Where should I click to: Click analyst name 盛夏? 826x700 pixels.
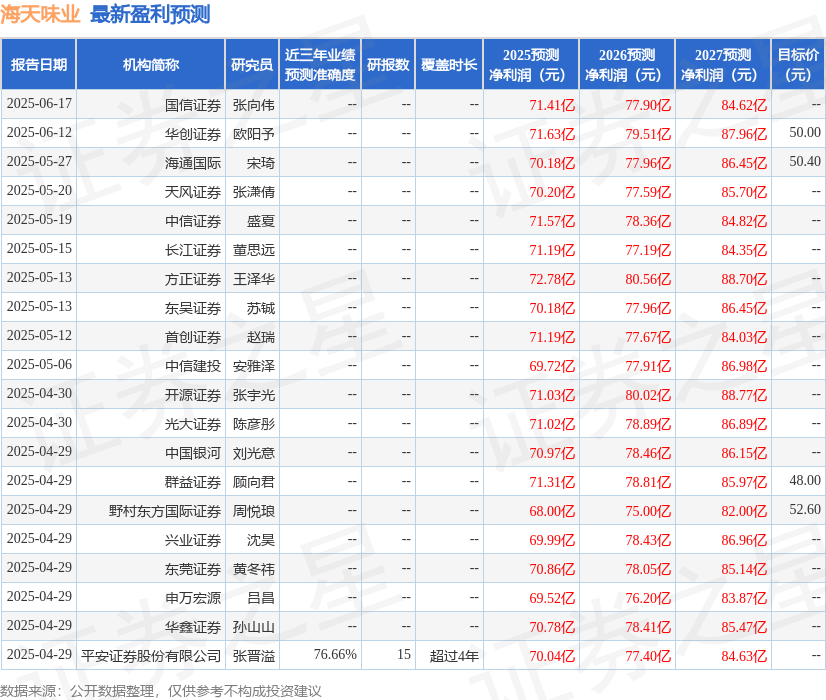point(261,221)
